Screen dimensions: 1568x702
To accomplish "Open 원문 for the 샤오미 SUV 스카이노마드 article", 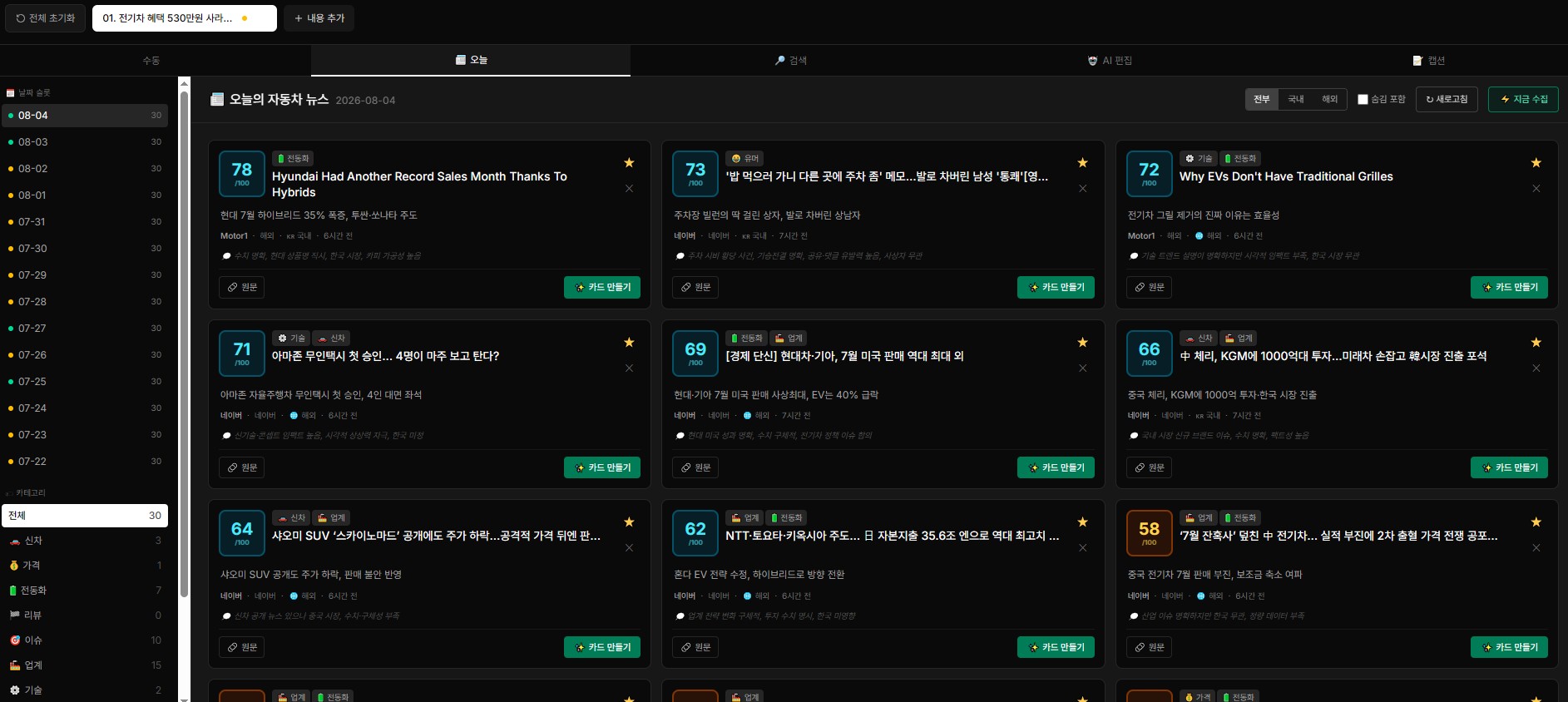I will coord(242,647).
